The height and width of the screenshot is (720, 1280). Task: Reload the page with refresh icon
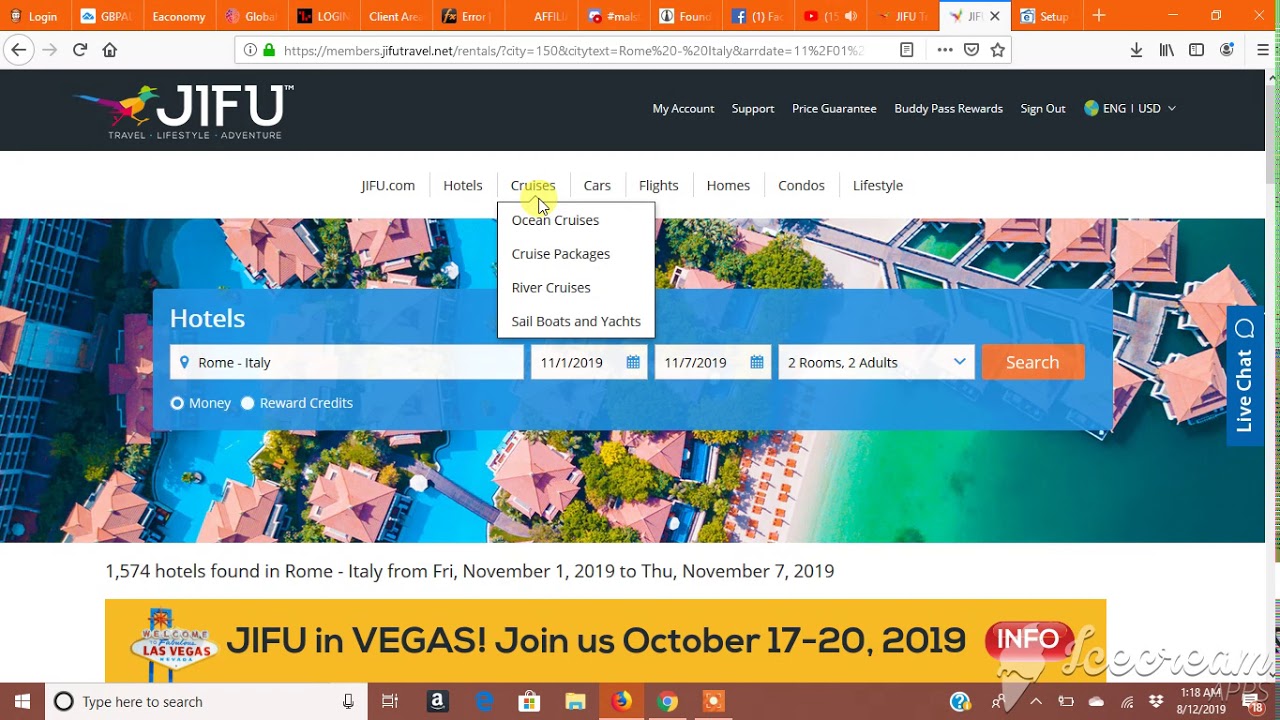pyautogui.click(x=80, y=50)
